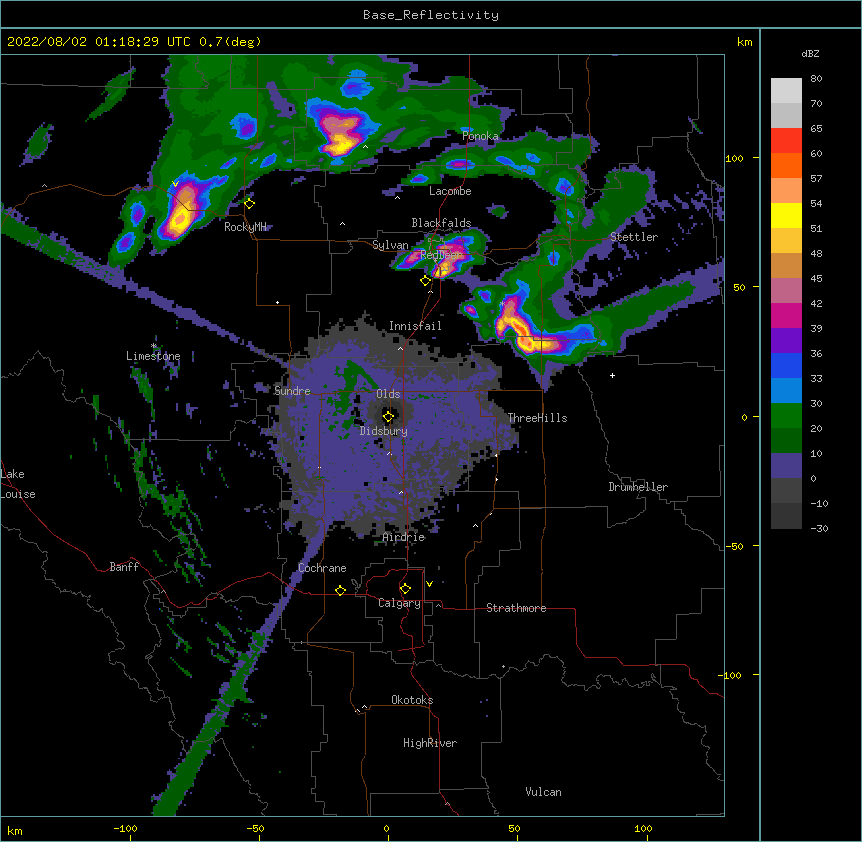Screen dimensions: 862x842
Task: Click the Sylvan label
Action: tap(390, 245)
